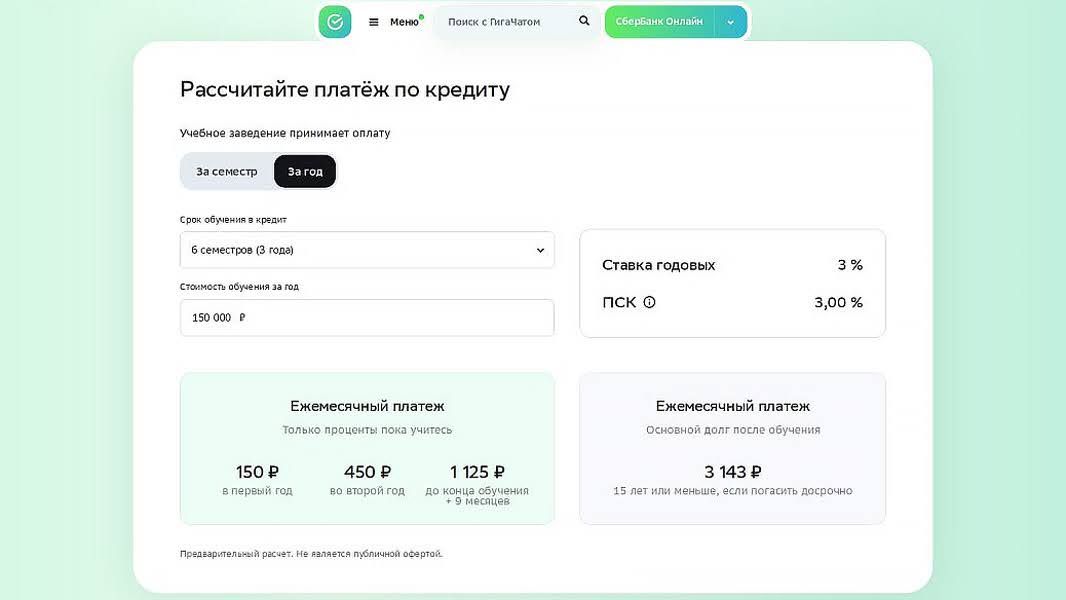Image resolution: width=1066 pixels, height=600 pixels.
Task: Click the 150 ₽ first-year payment value
Action: click(257, 472)
